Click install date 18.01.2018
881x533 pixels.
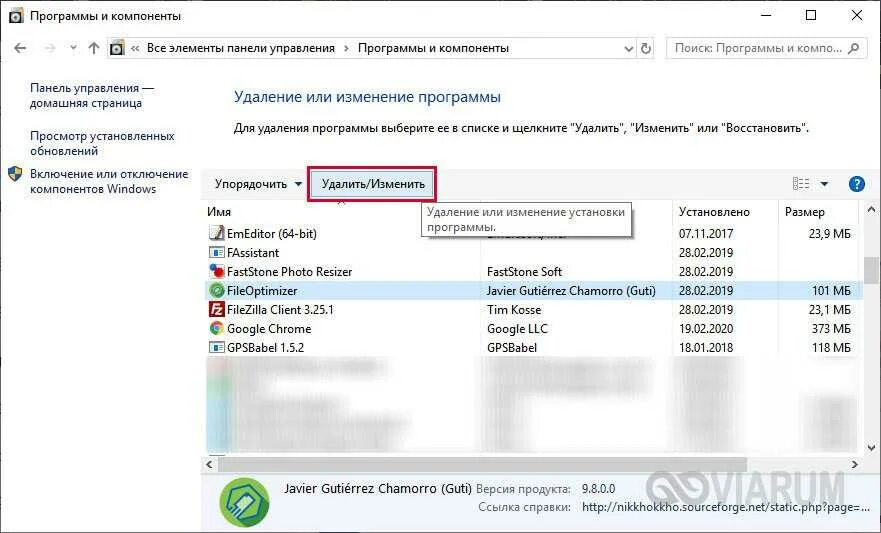point(706,348)
